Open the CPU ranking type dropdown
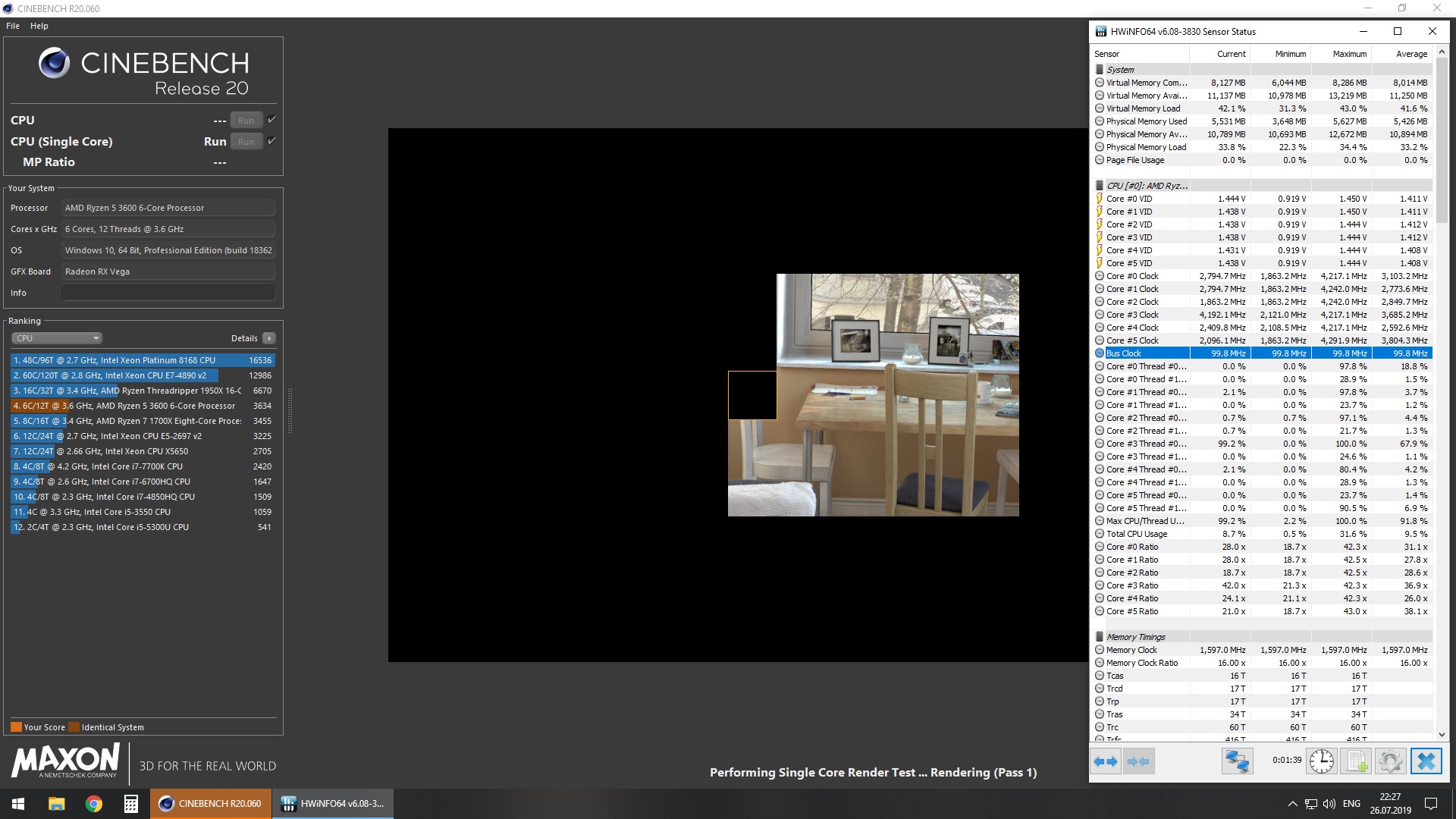The width and height of the screenshot is (1456, 819). click(57, 338)
